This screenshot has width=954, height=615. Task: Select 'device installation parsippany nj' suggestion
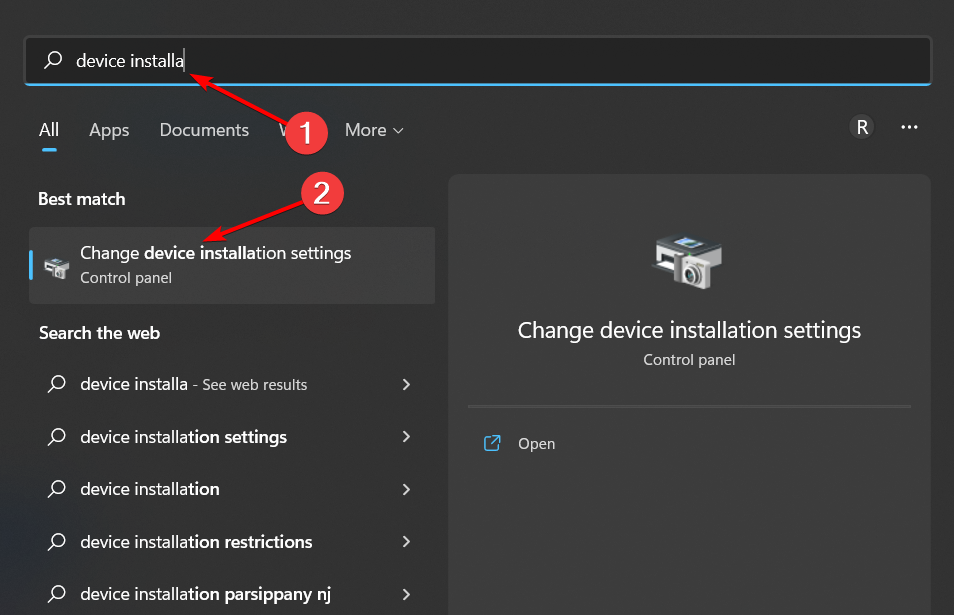click(x=232, y=594)
